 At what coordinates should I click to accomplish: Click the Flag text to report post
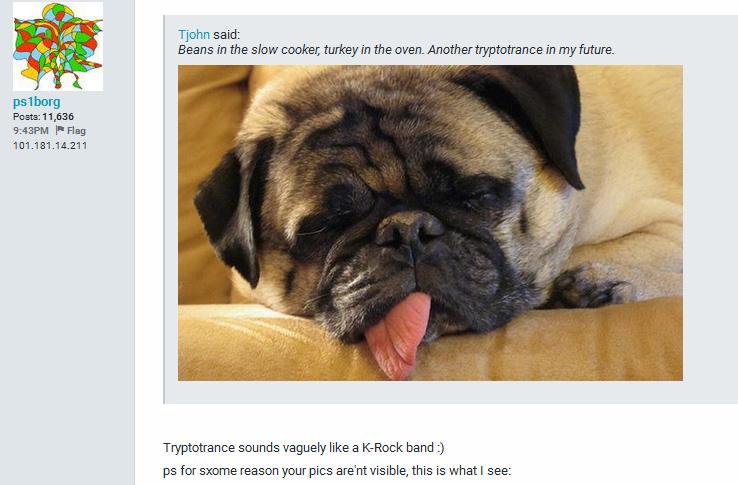(x=76, y=130)
